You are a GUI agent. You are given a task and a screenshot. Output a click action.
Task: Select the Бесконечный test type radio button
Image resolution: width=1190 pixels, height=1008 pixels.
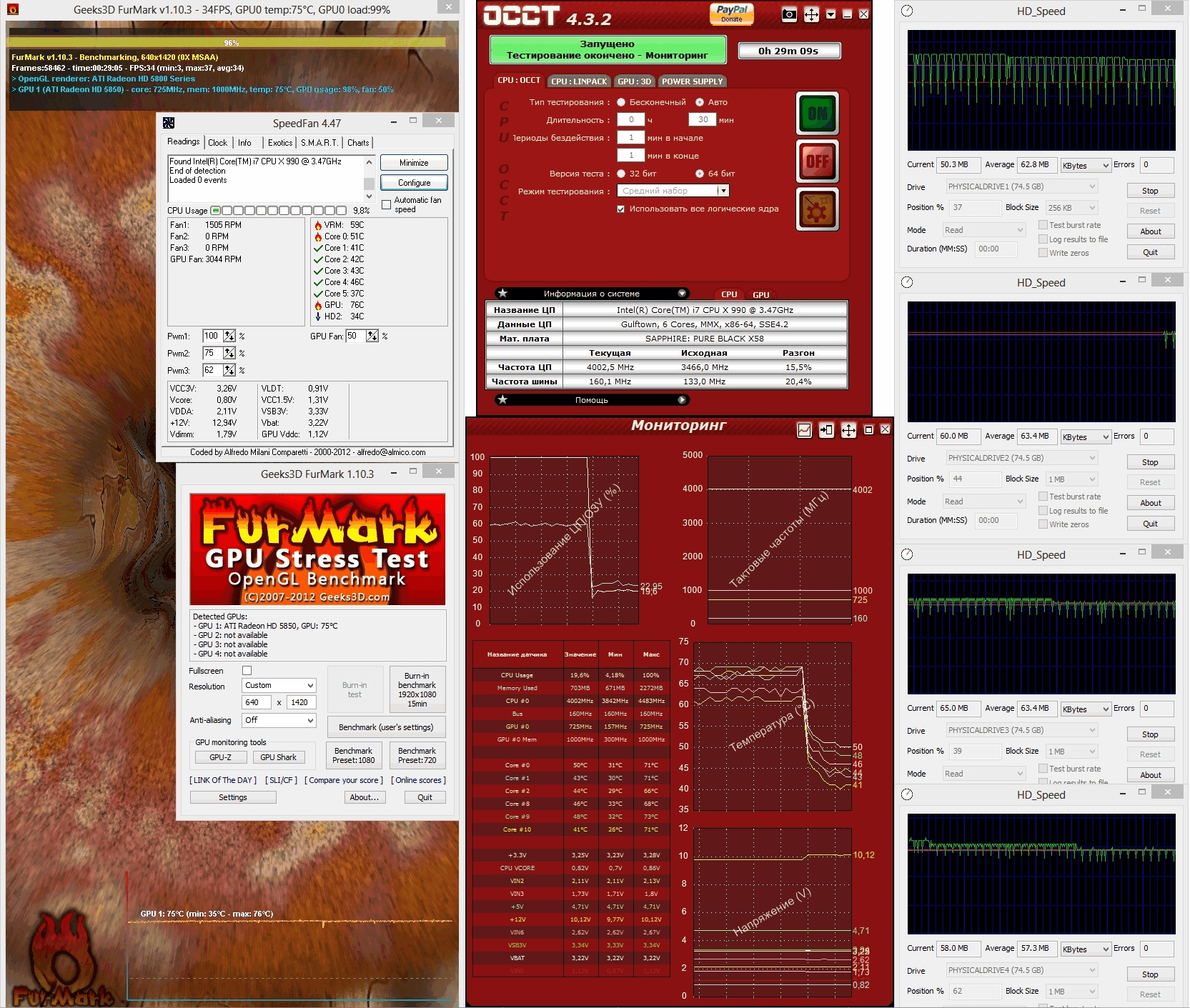pyautogui.click(x=621, y=102)
